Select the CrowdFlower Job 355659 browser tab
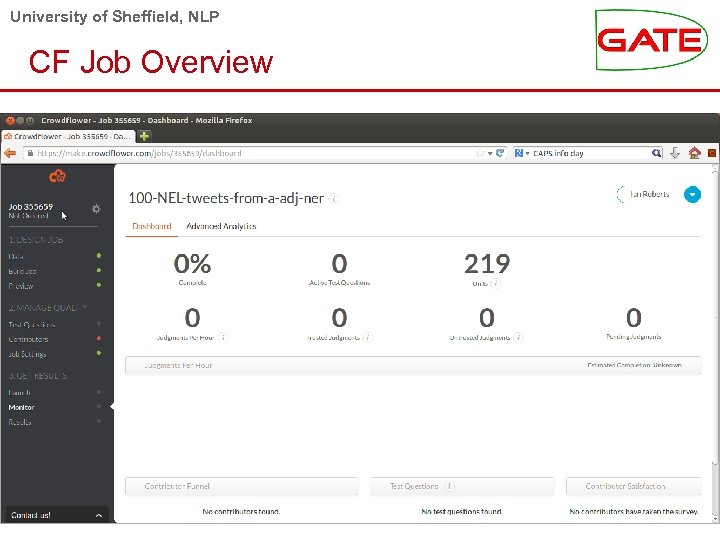 [x=68, y=136]
